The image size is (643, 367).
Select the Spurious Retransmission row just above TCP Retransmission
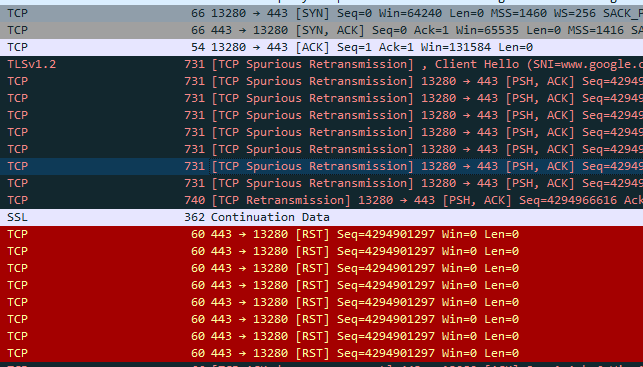322,183
